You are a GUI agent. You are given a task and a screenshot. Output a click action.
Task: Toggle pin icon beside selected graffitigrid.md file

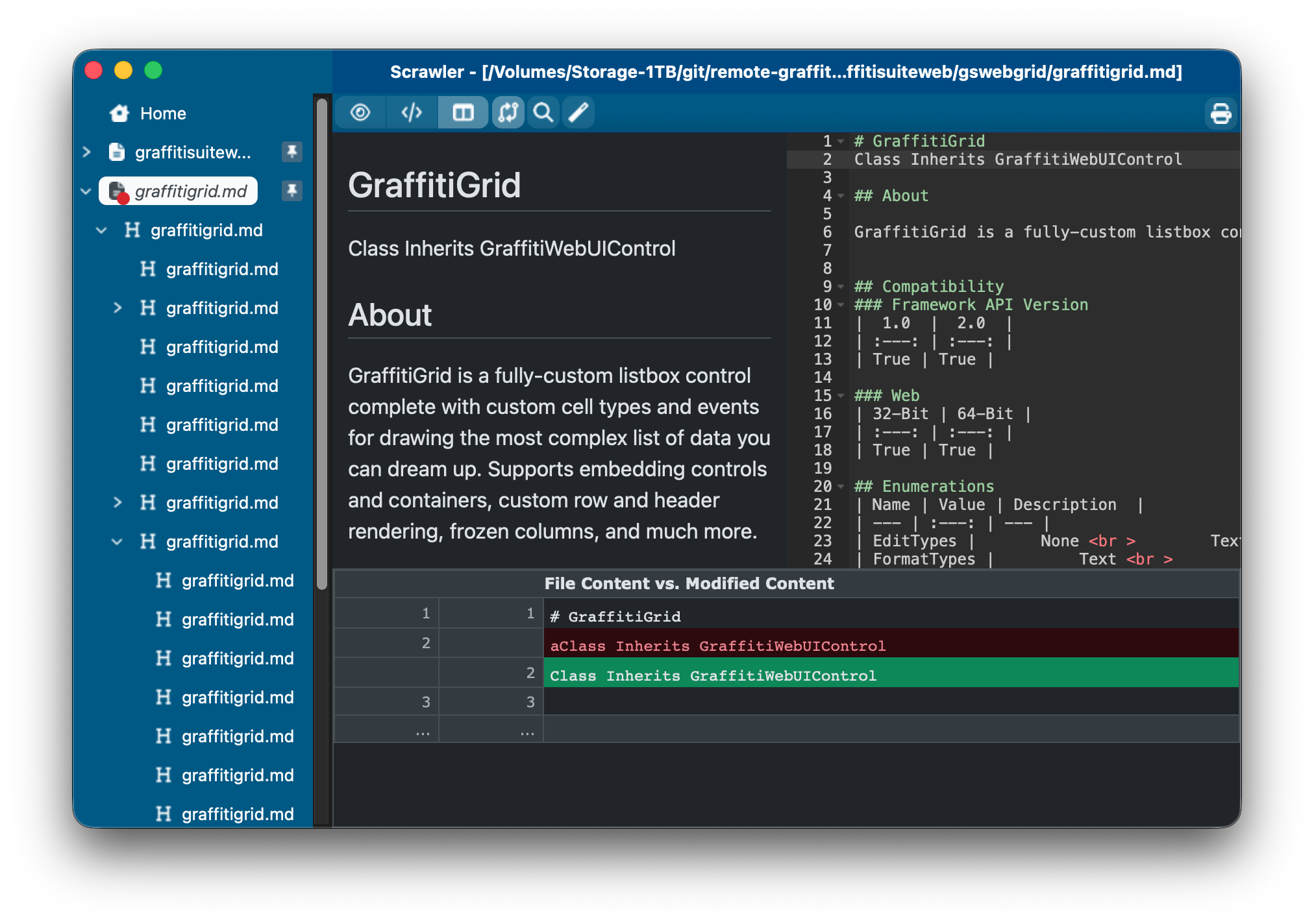pos(292,191)
